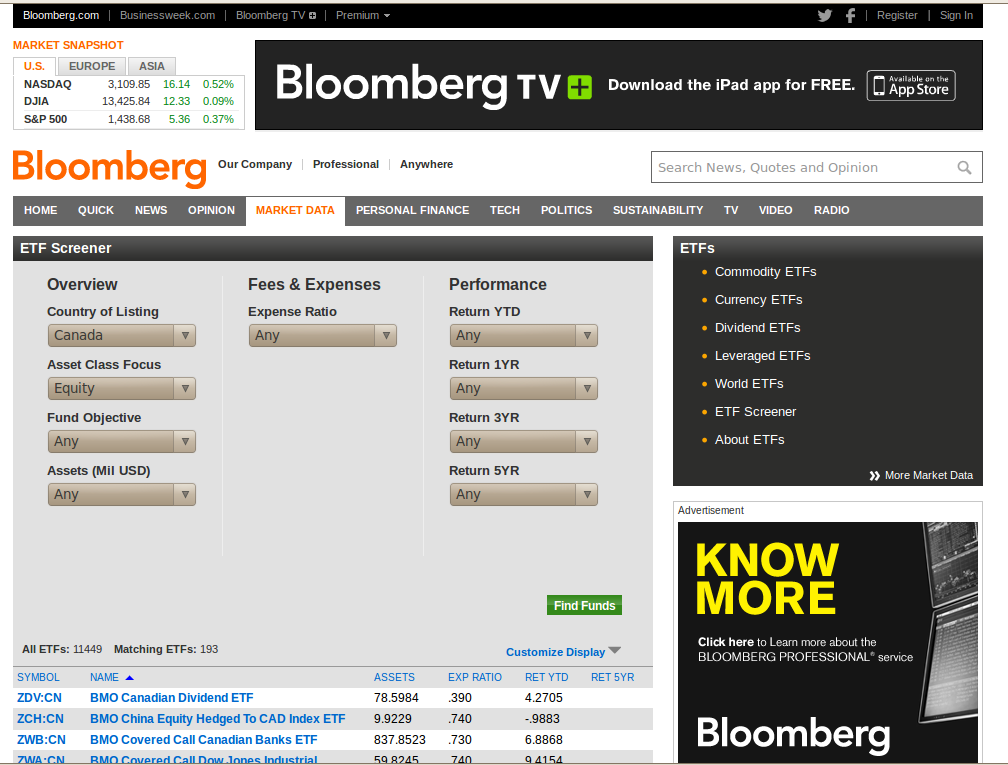Sort table by EXP RATIO column header
Image resolution: width=1008 pixels, height=765 pixels.
point(474,678)
